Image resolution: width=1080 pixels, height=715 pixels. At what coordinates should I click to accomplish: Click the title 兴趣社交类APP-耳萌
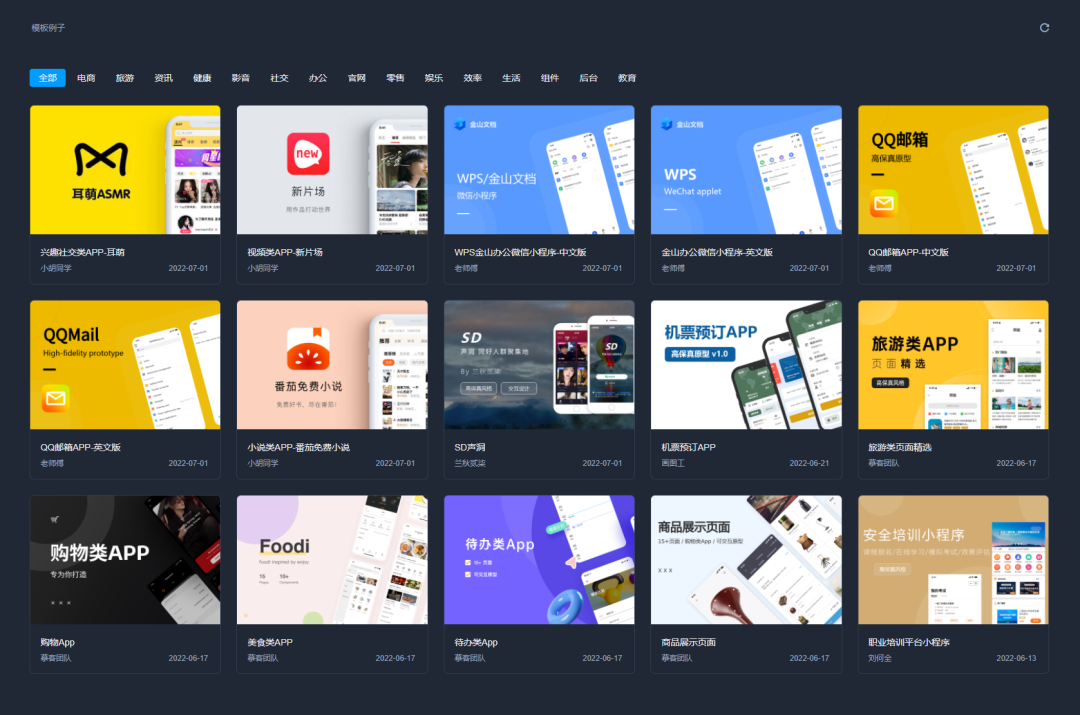pos(83,252)
